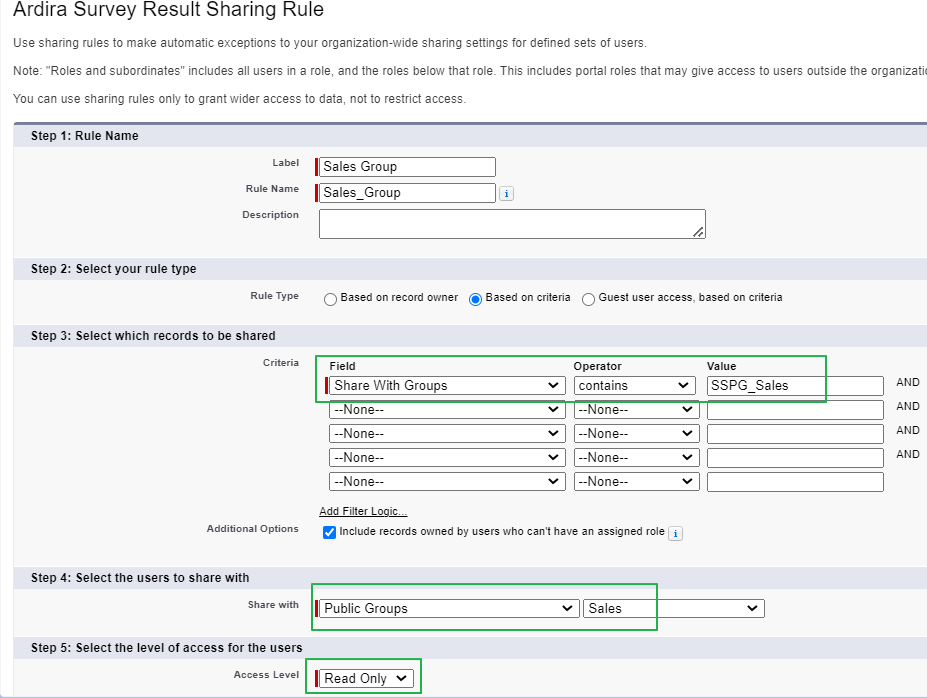Click the Sales_Group rule name field
This screenshot has height=698, width=927.
[x=405, y=192]
